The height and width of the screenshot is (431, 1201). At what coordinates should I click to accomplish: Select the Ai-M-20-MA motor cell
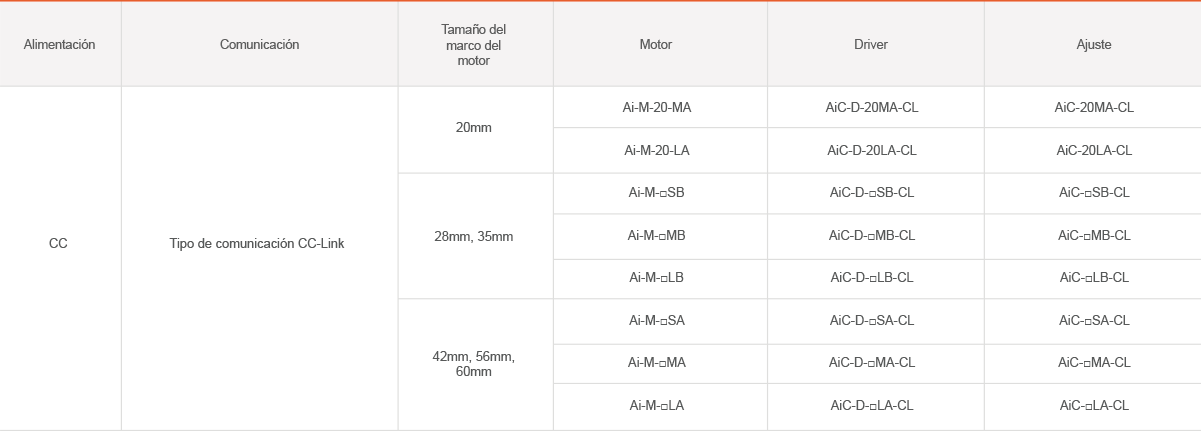click(x=659, y=107)
